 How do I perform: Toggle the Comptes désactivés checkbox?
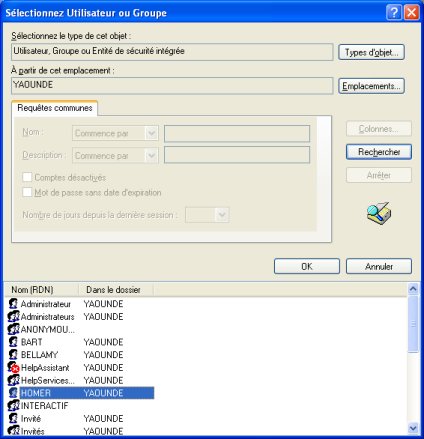click(x=27, y=177)
